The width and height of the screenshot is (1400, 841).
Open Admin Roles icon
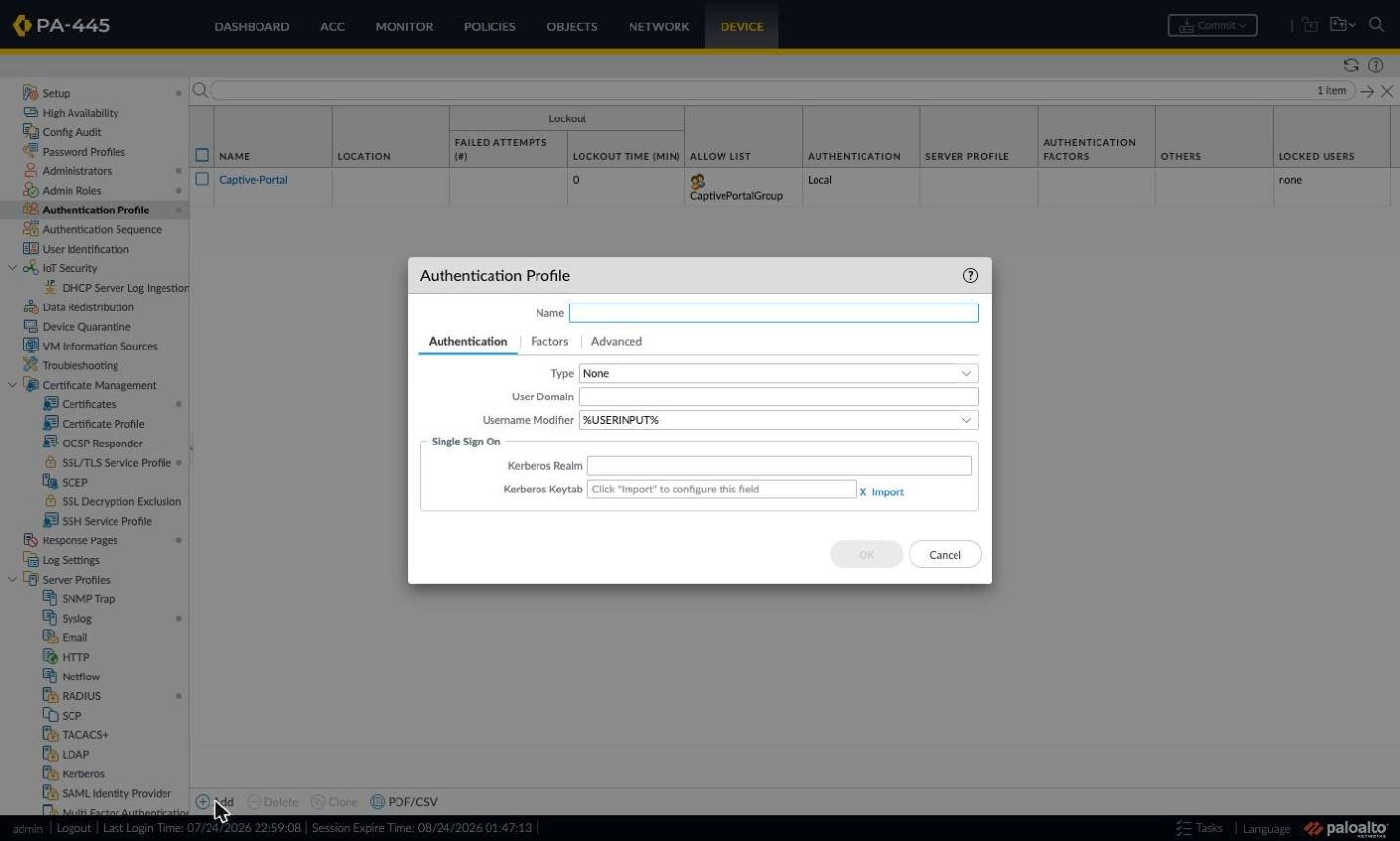pos(30,191)
